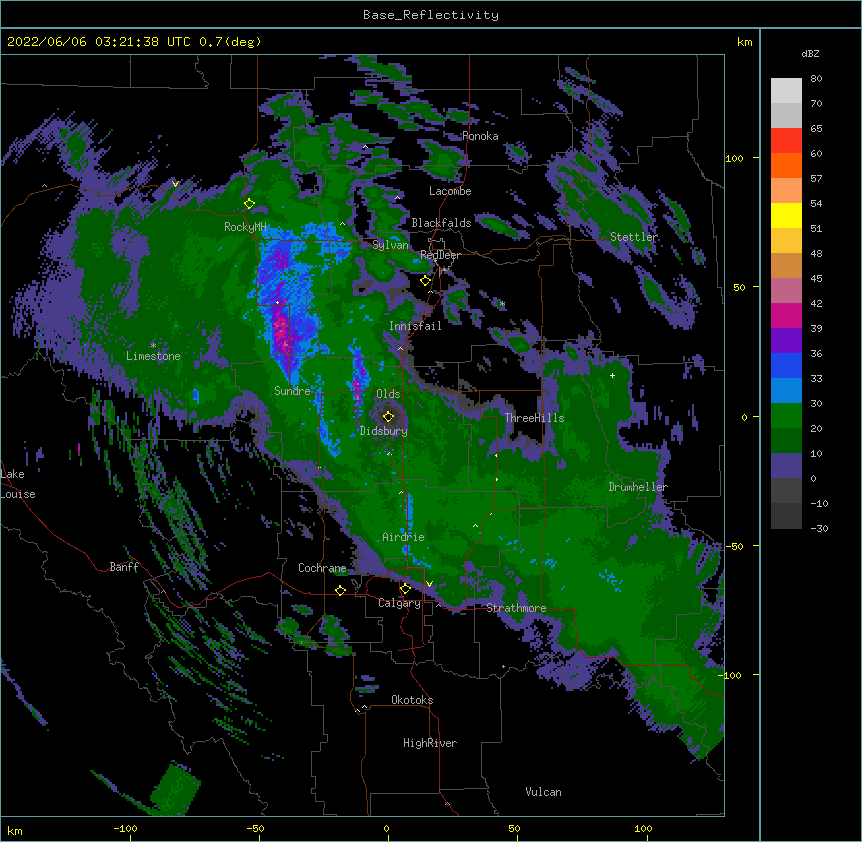Click the Okotoks label
This screenshot has height=842, width=862.
coord(412,700)
